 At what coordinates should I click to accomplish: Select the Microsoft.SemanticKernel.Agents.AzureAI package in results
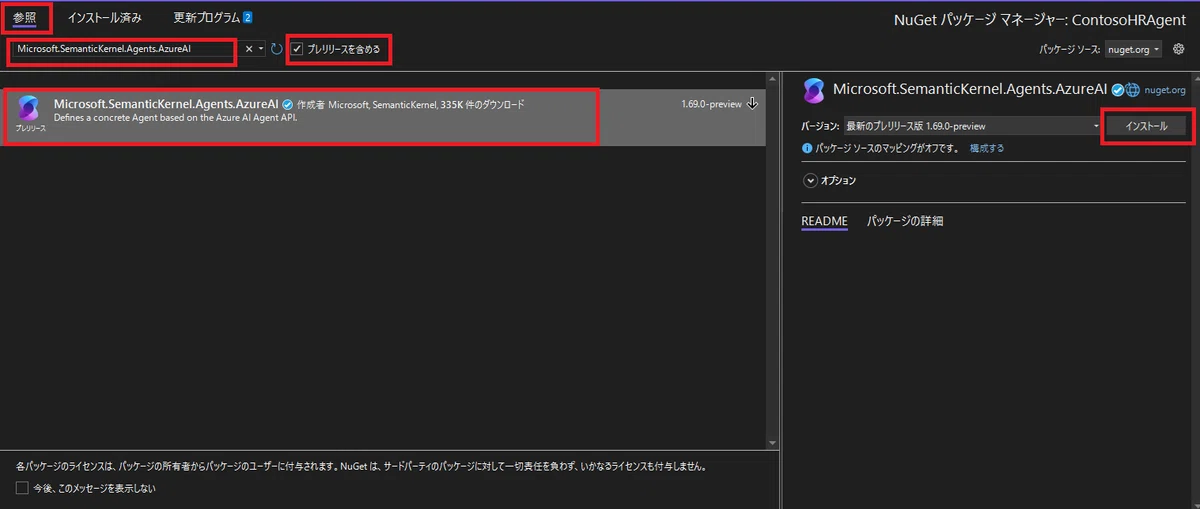click(x=384, y=118)
